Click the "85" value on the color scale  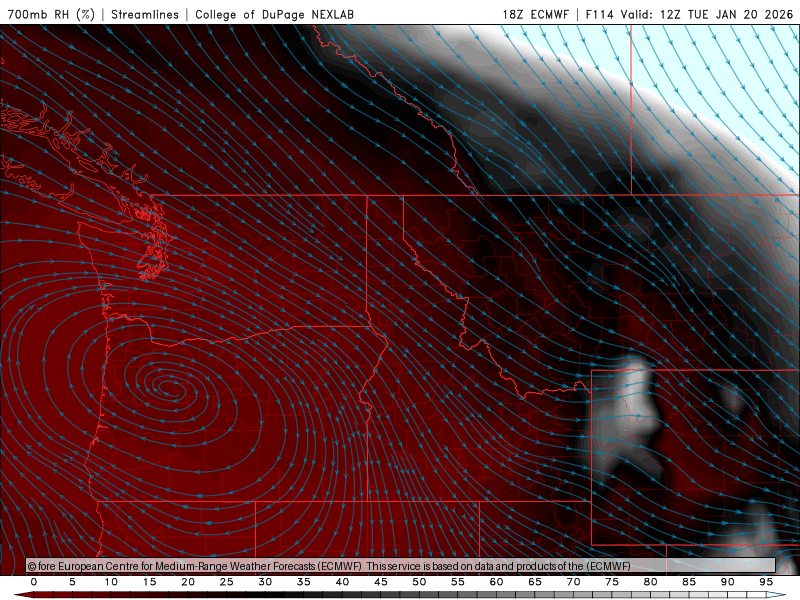689,582
